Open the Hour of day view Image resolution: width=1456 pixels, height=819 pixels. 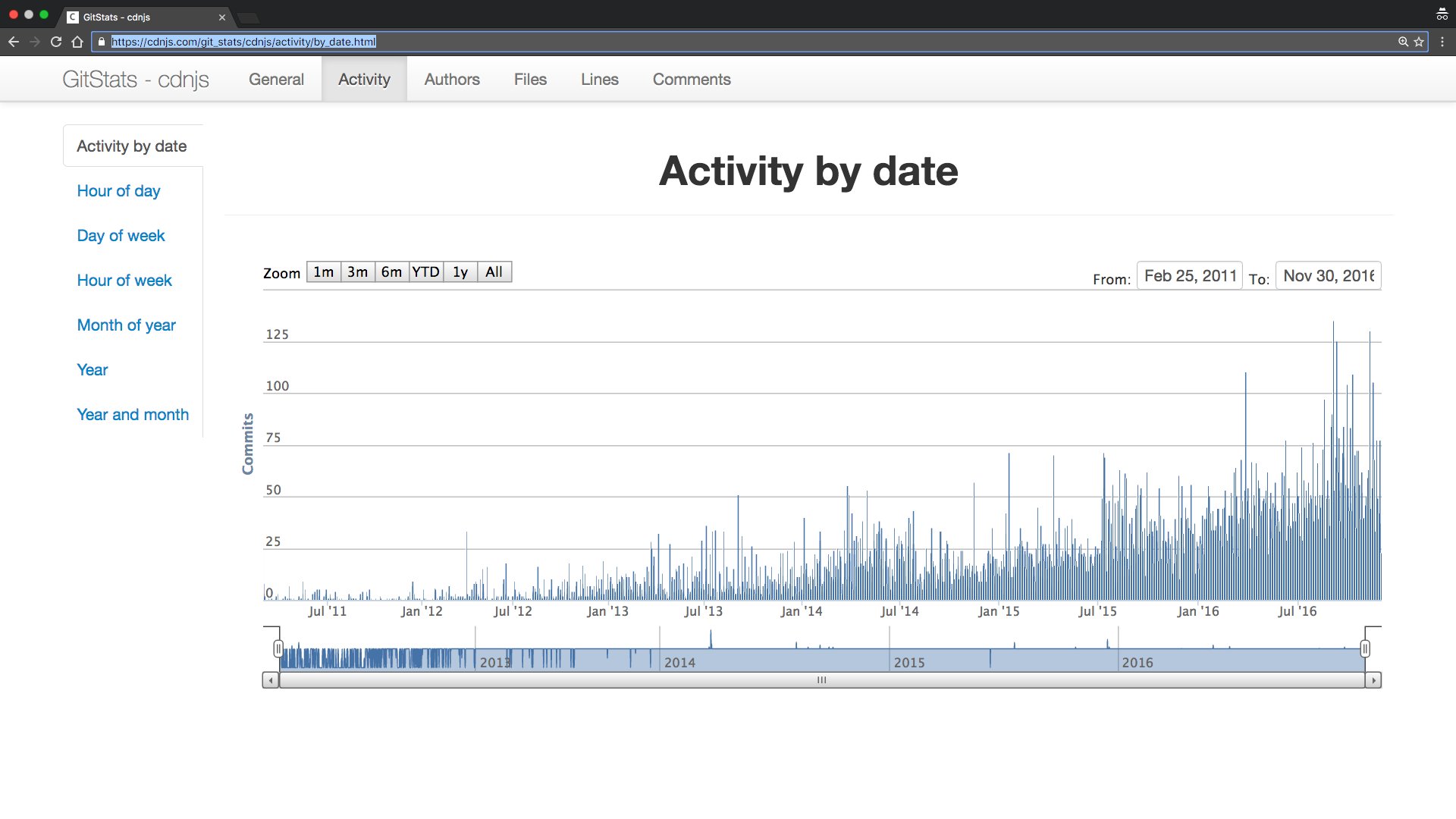pyautogui.click(x=118, y=190)
